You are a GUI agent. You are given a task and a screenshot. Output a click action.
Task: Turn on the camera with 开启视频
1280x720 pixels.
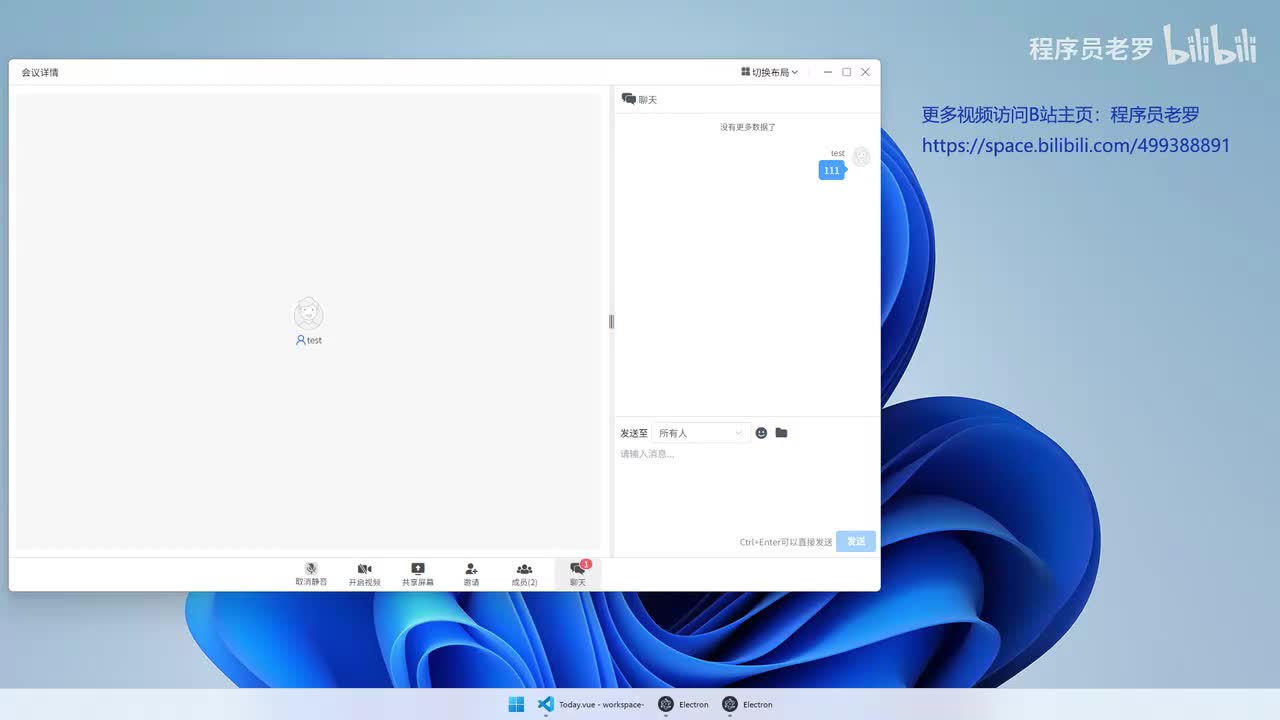[x=364, y=574]
